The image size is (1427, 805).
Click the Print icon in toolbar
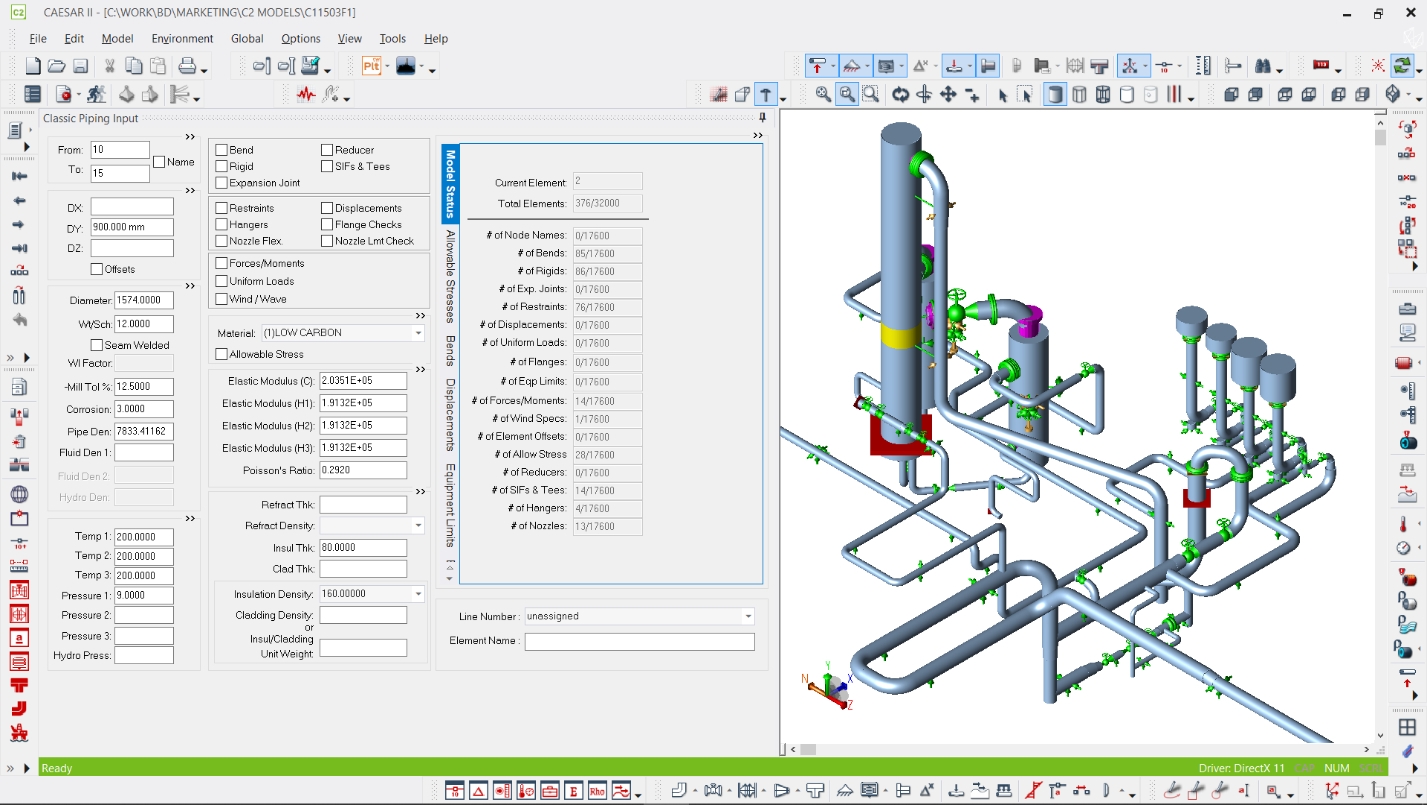(187, 67)
